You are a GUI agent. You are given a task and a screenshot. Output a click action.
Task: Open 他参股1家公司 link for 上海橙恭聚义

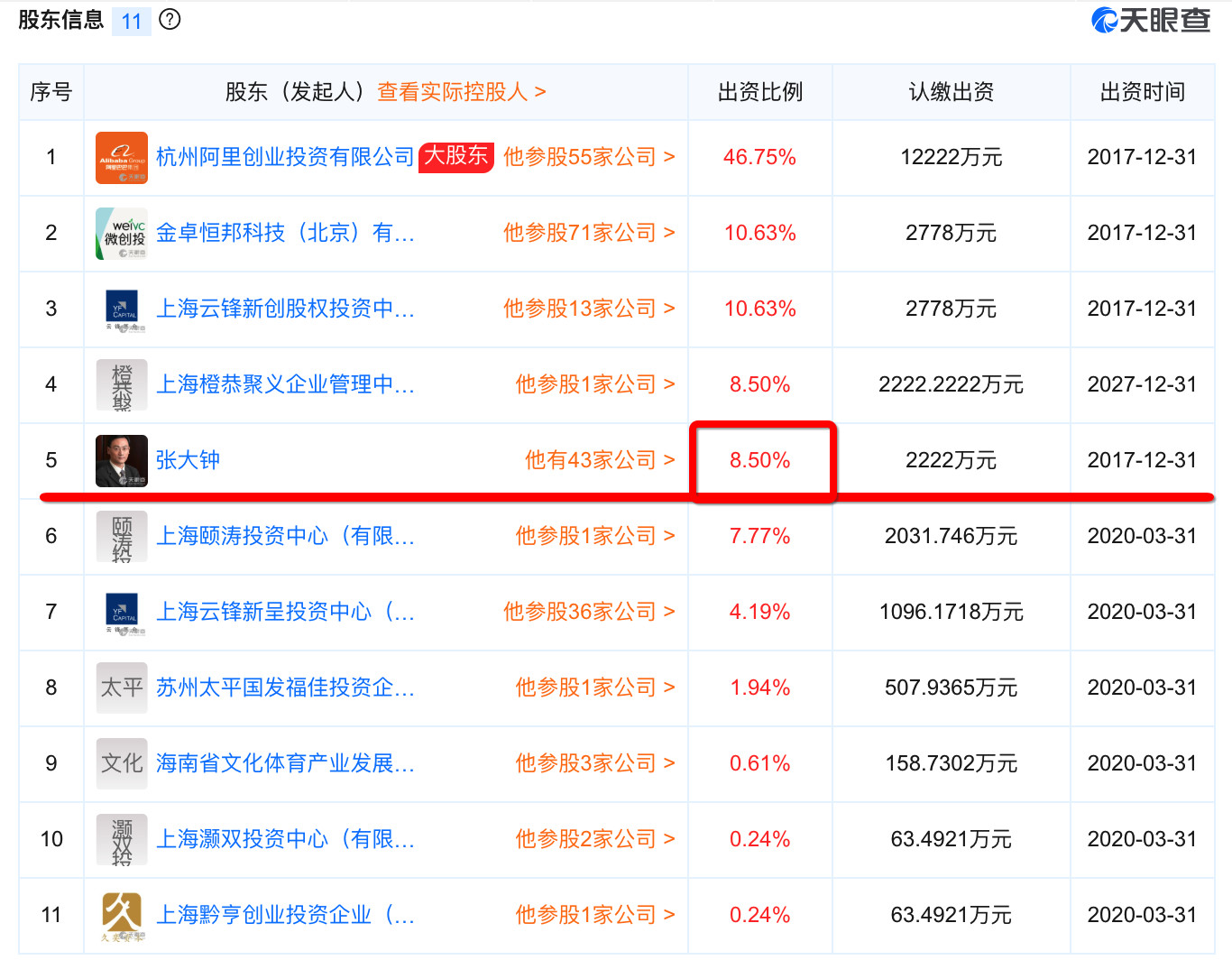tap(595, 384)
